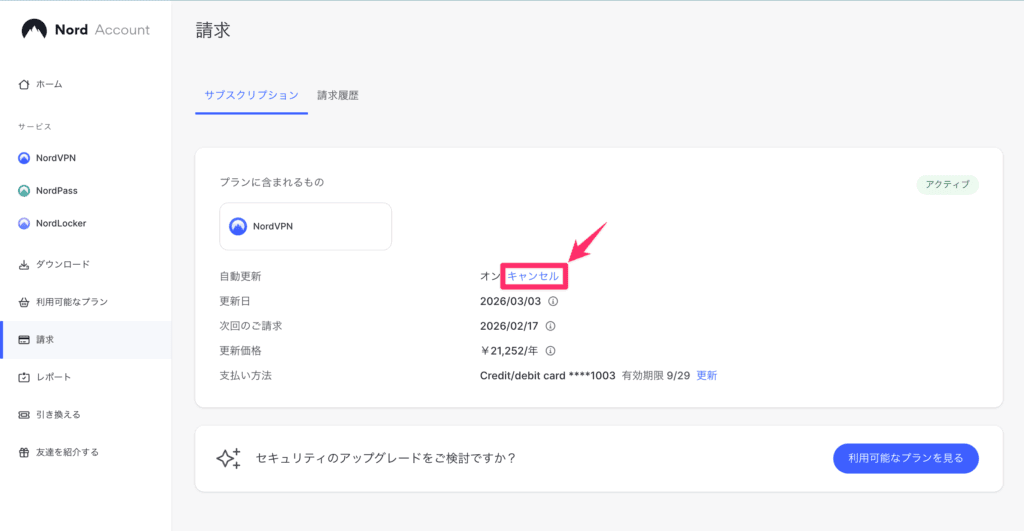Click the 更新日 label

pos(235,301)
